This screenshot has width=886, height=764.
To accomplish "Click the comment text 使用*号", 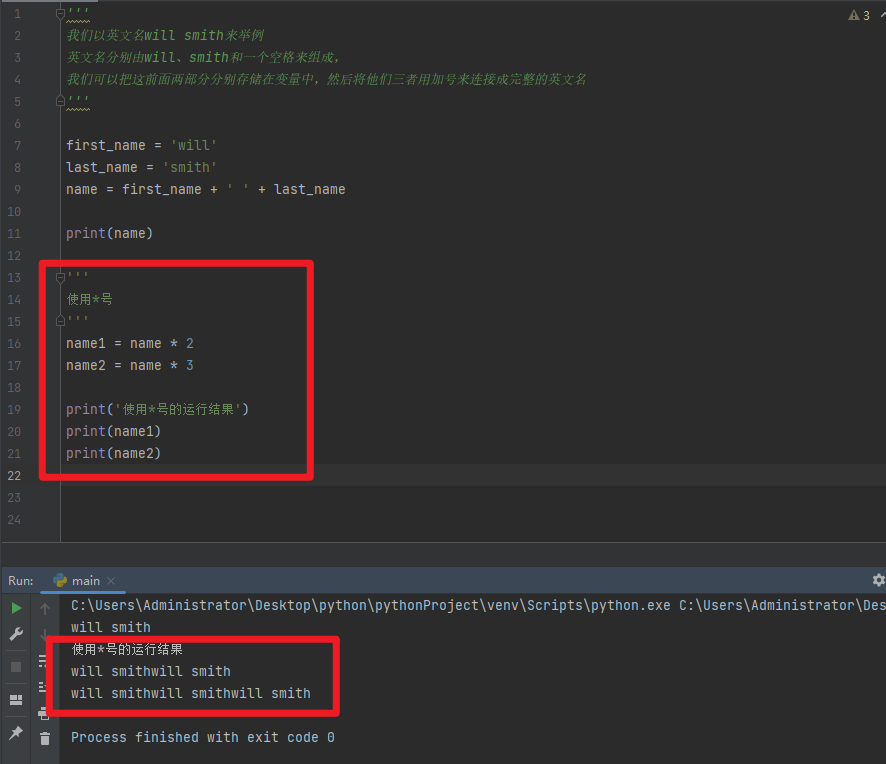I will pos(90,299).
